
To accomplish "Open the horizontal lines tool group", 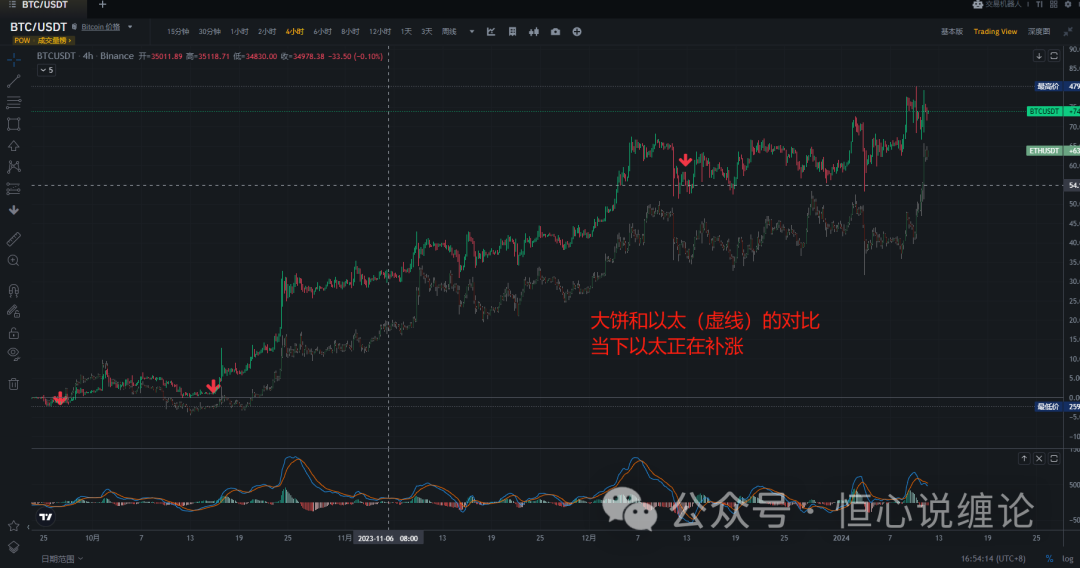I will (13, 103).
